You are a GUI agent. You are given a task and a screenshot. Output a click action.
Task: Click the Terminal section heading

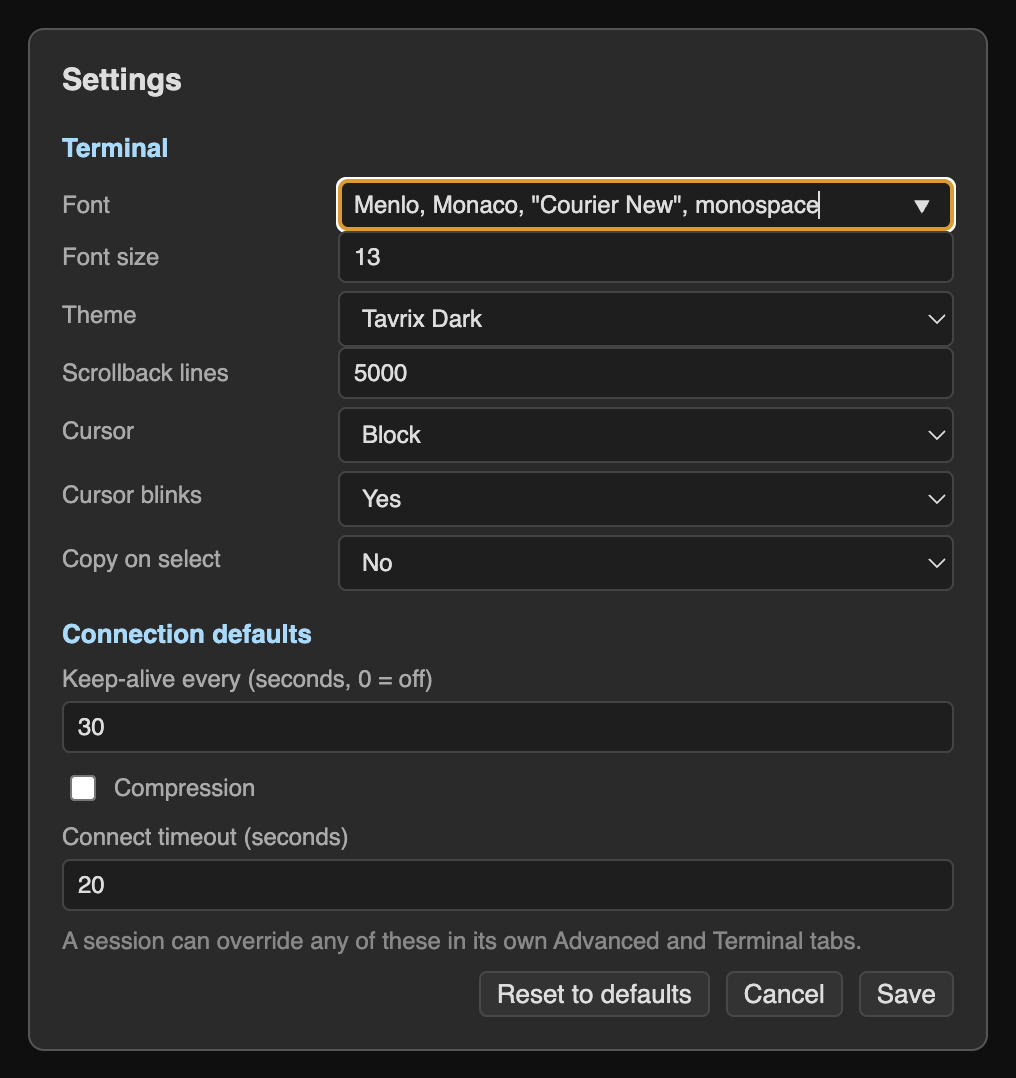pos(115,148)
